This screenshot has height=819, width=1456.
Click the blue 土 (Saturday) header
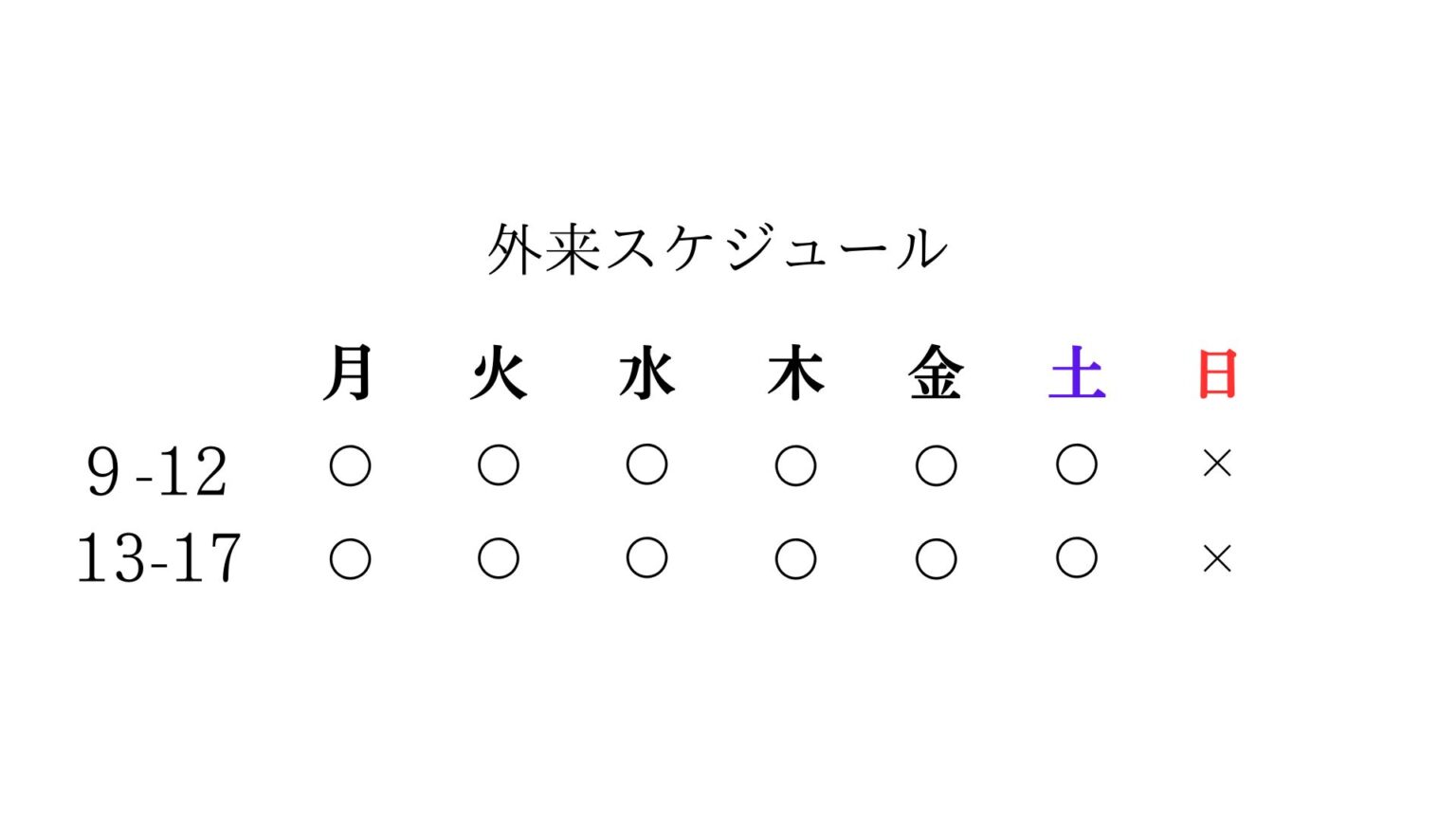pyautogui.click(x=1077, y=373)
